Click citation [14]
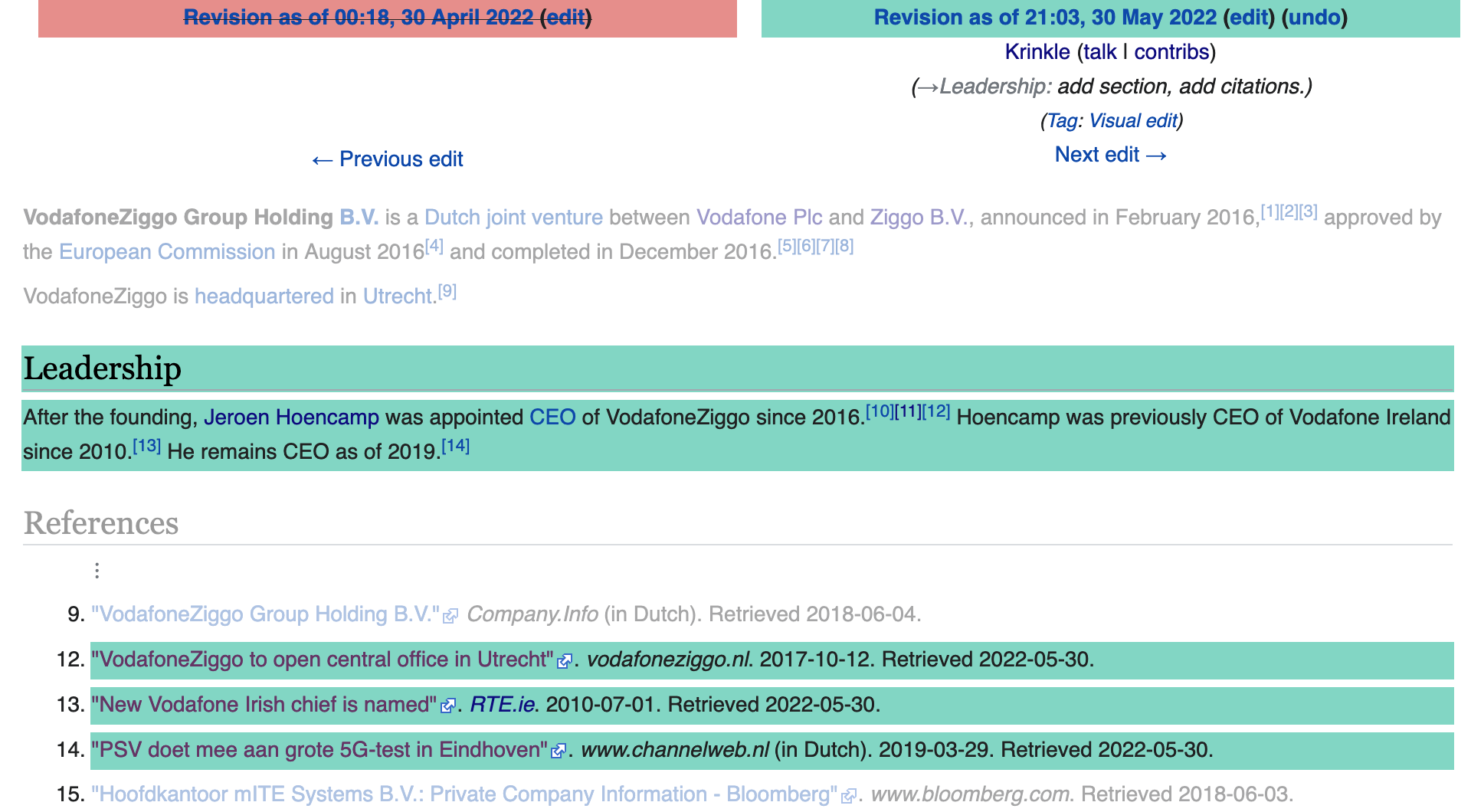 pos(456,446)
